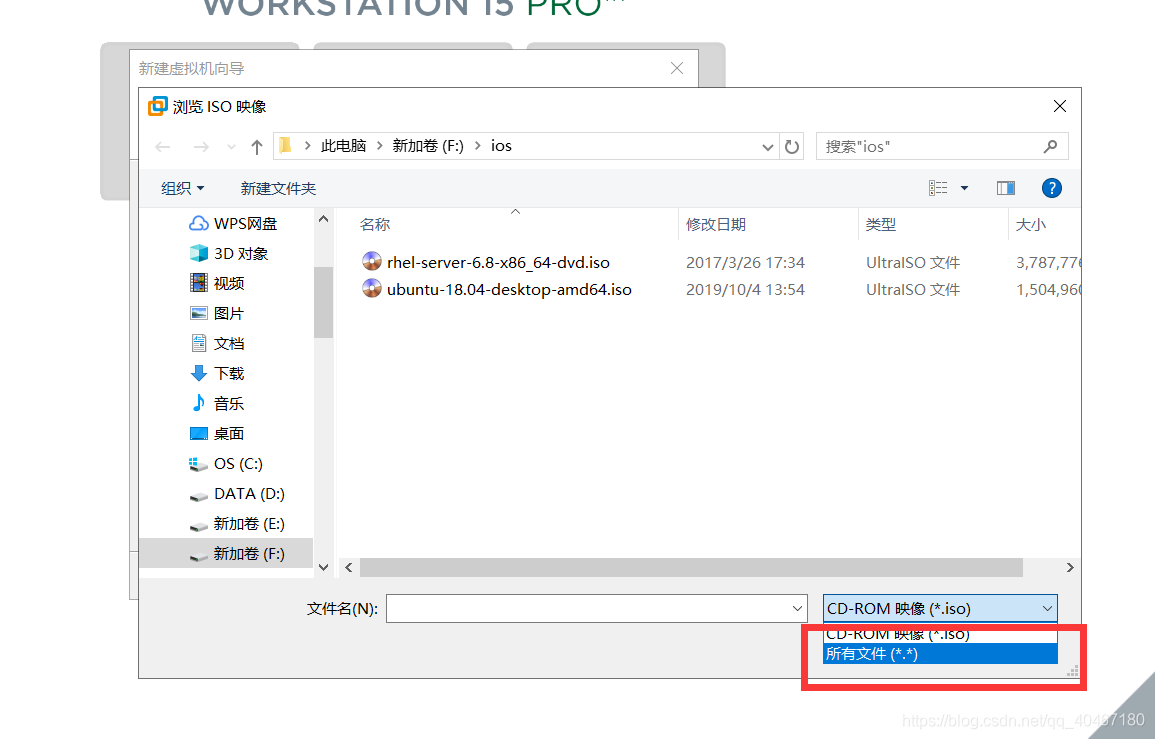
Task: Open help with question mark icon
Action: point(1051,188)
